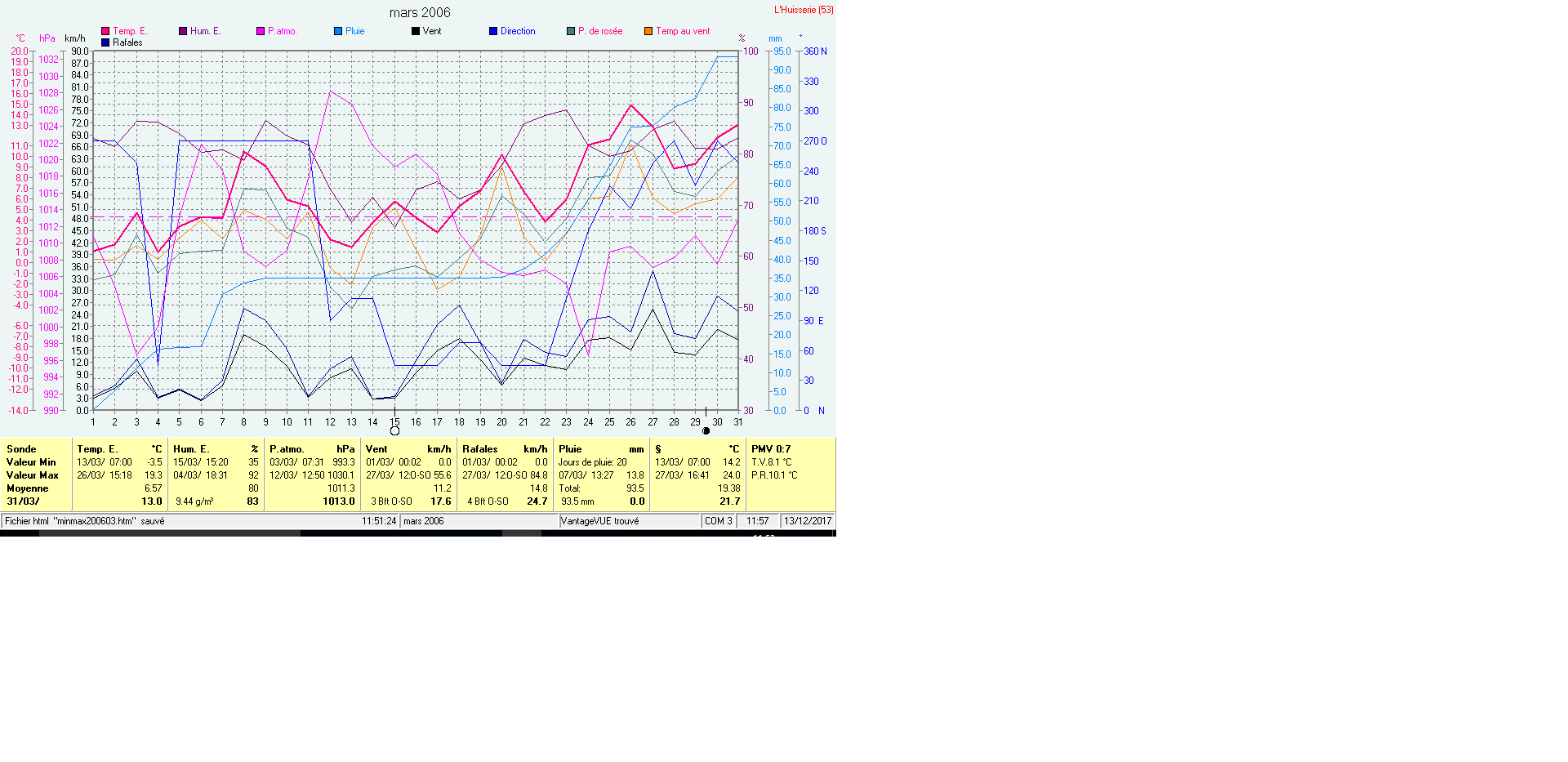Click the black Vent legend swatch
This screenshot has height=762, width=1568.
(x=416, y=31)
